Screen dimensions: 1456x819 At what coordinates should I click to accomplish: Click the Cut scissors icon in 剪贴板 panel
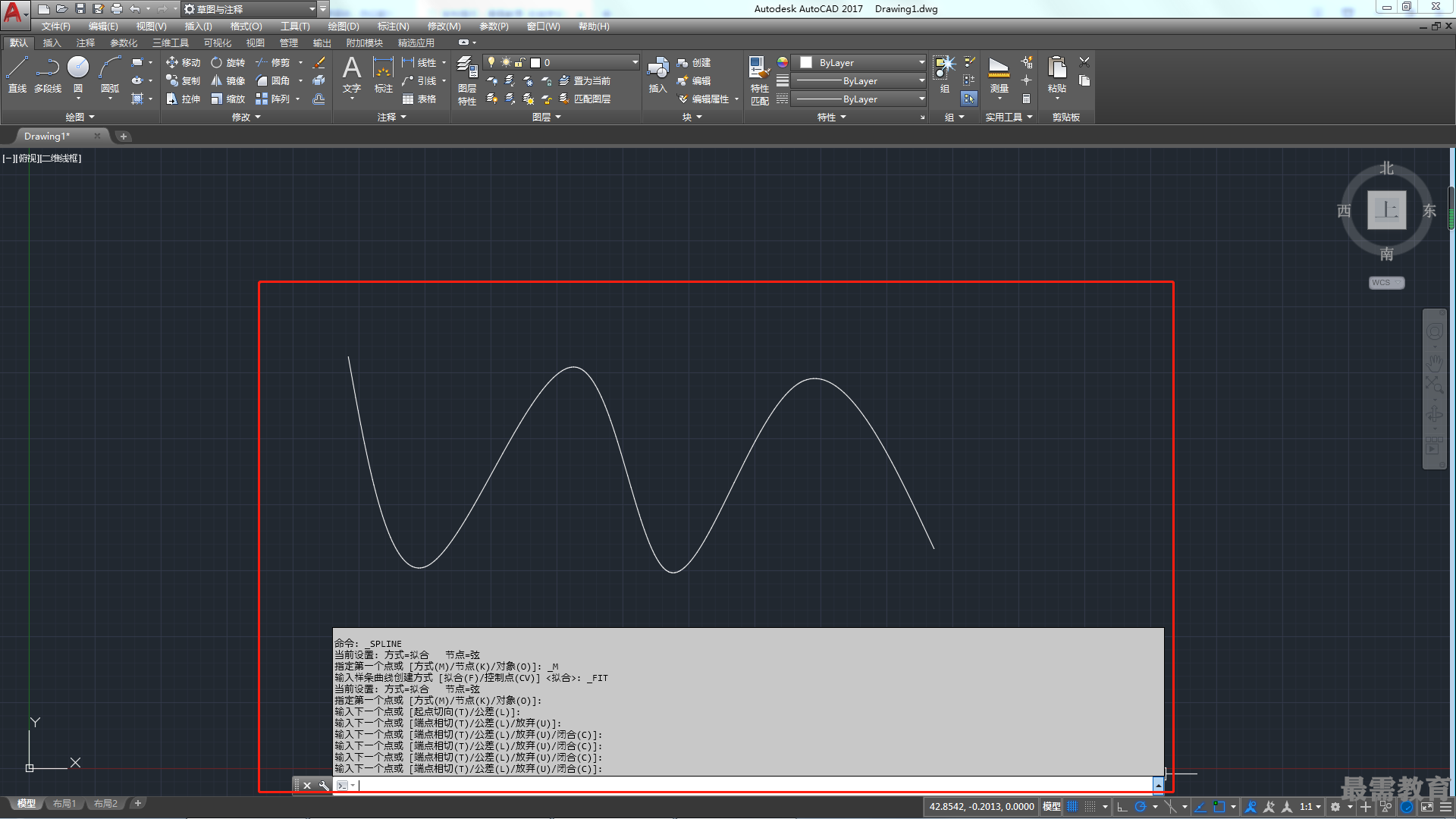(x=1084, y=62)
